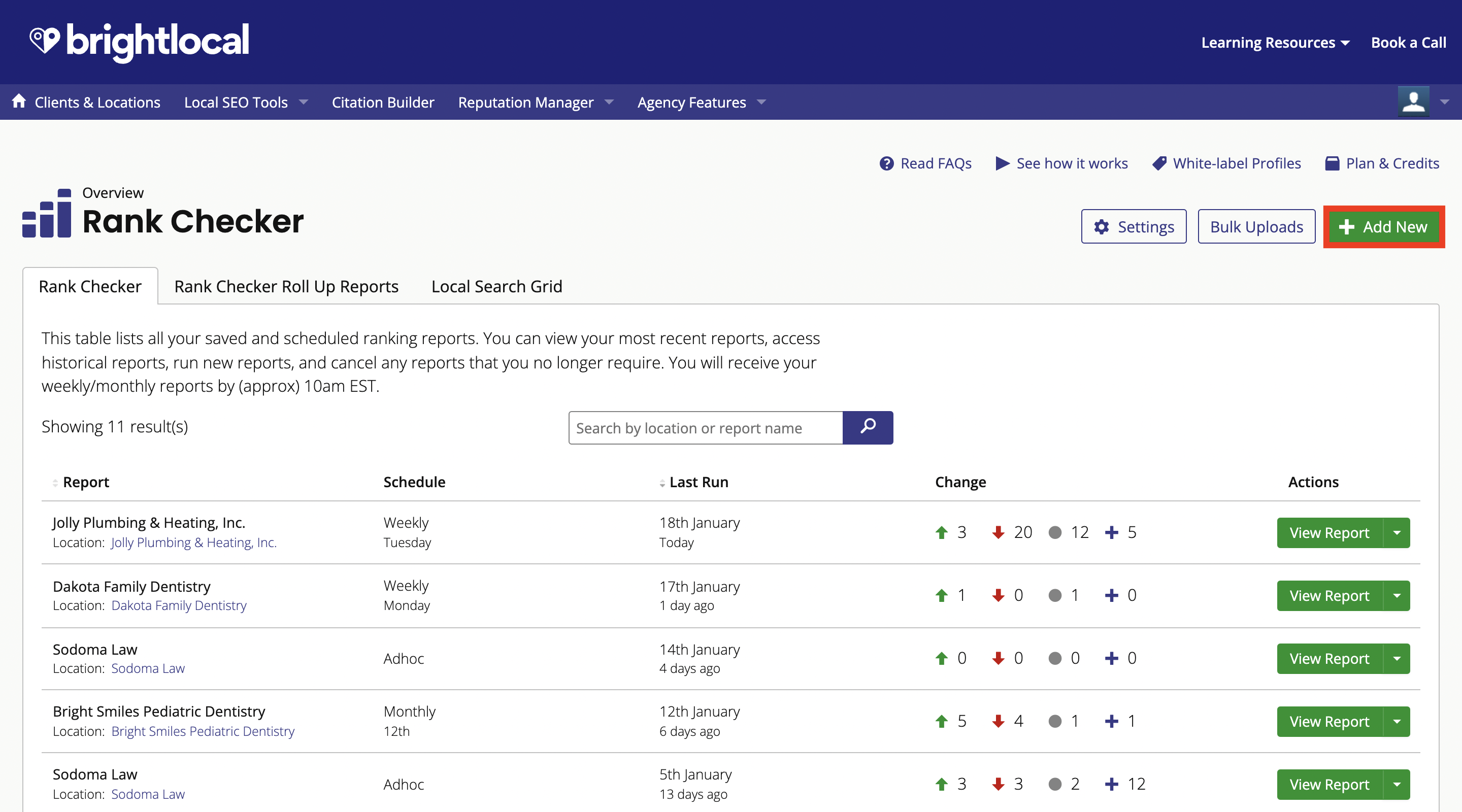Click the Add New button
1462x812 pixels.
pyautogui.click(x=1383, y=226)
